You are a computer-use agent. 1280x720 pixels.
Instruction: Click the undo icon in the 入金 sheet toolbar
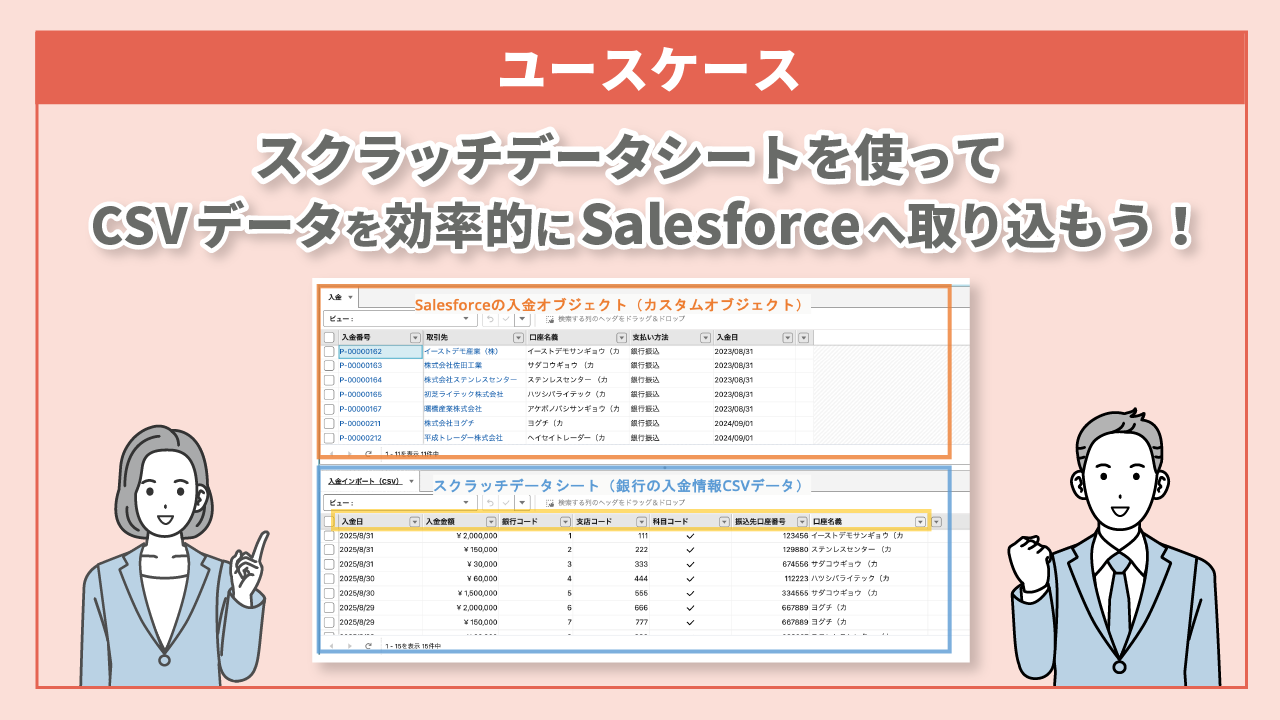pos(490,318)
